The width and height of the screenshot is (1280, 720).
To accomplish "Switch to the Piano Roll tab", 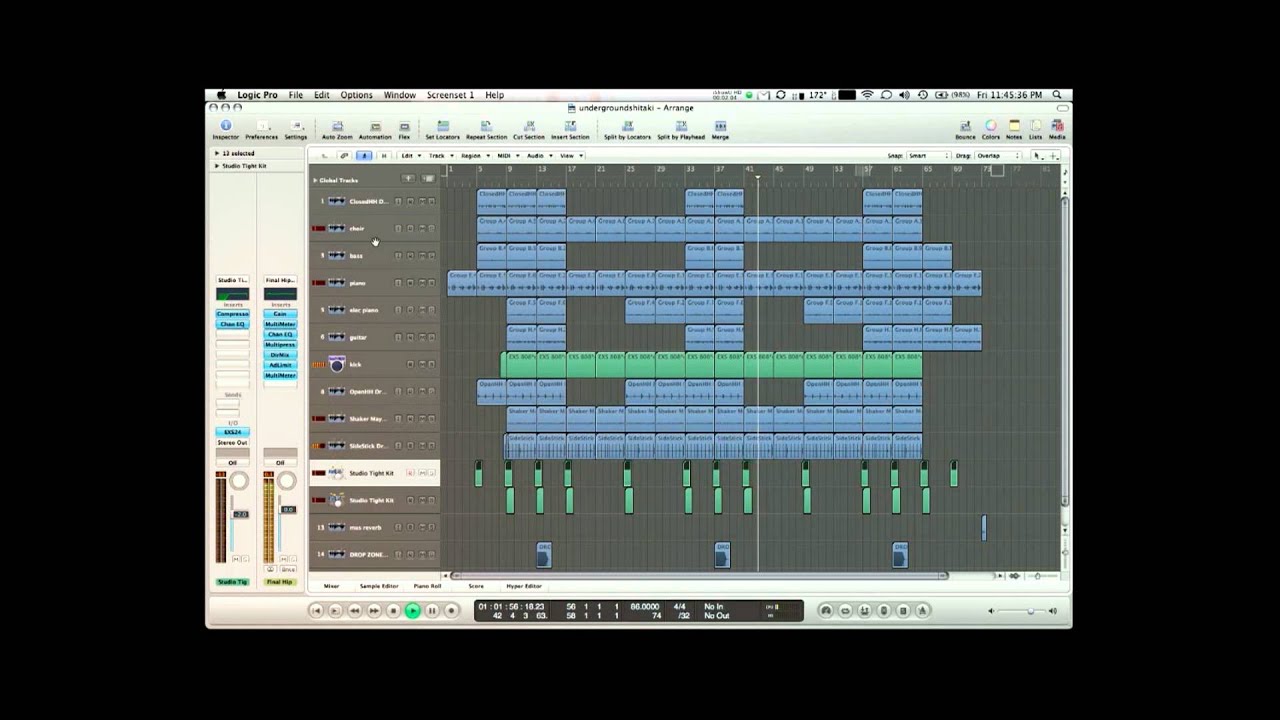I will click(x=427, y=586).
